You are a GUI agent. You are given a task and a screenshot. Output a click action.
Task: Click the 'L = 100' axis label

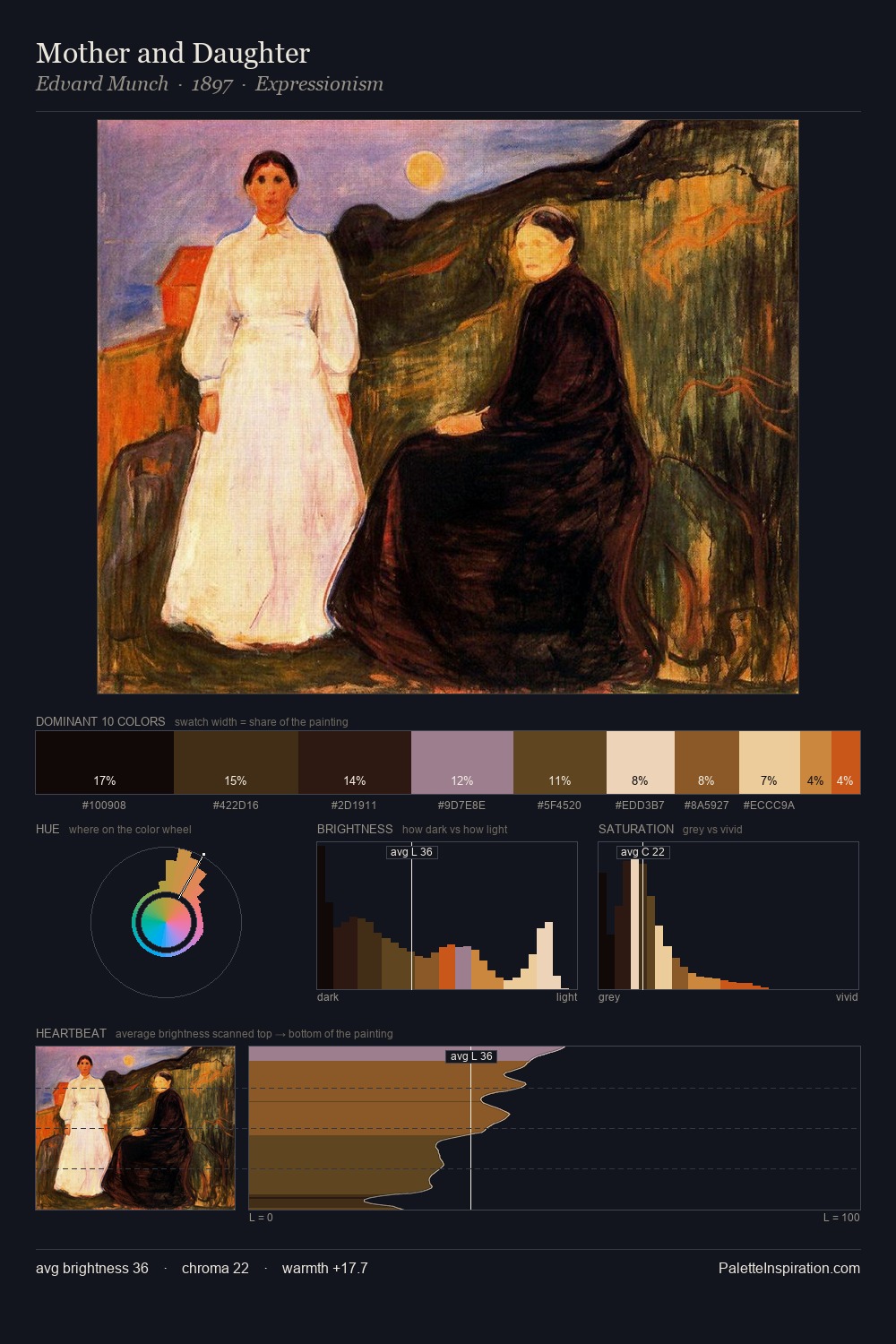point(841,1218)
